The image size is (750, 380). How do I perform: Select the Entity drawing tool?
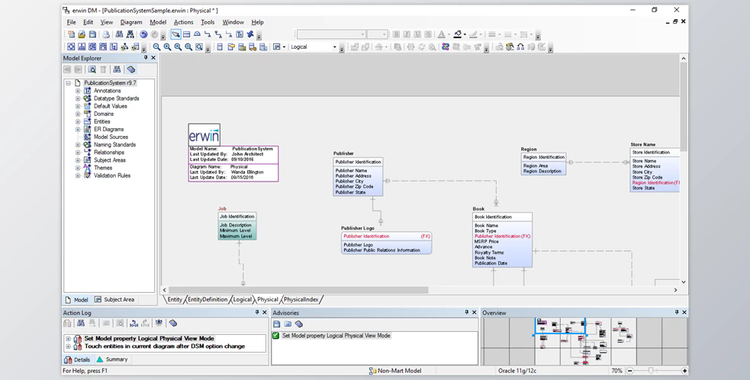point(187,34)
